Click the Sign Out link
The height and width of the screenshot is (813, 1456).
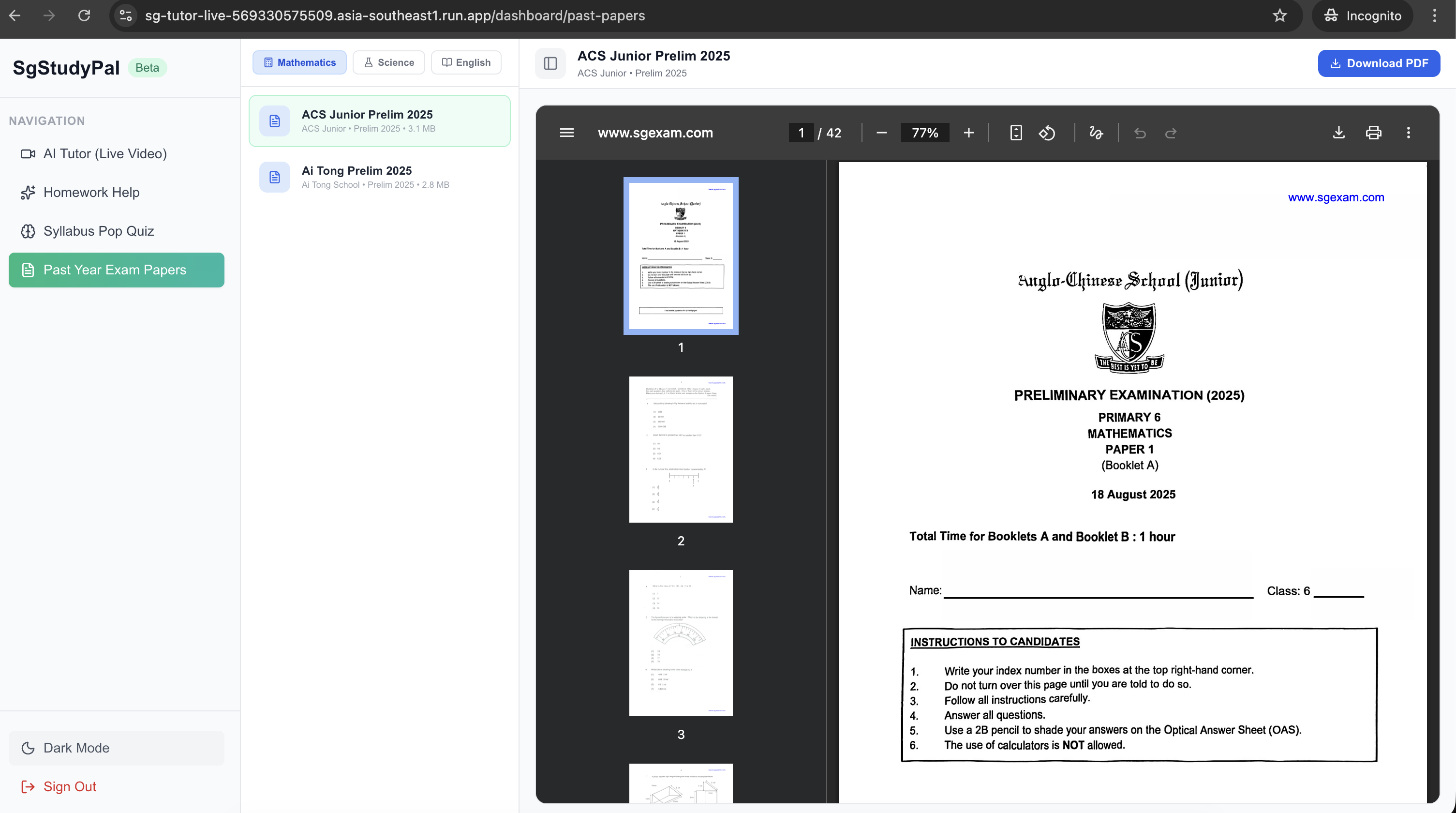[69, 786]
